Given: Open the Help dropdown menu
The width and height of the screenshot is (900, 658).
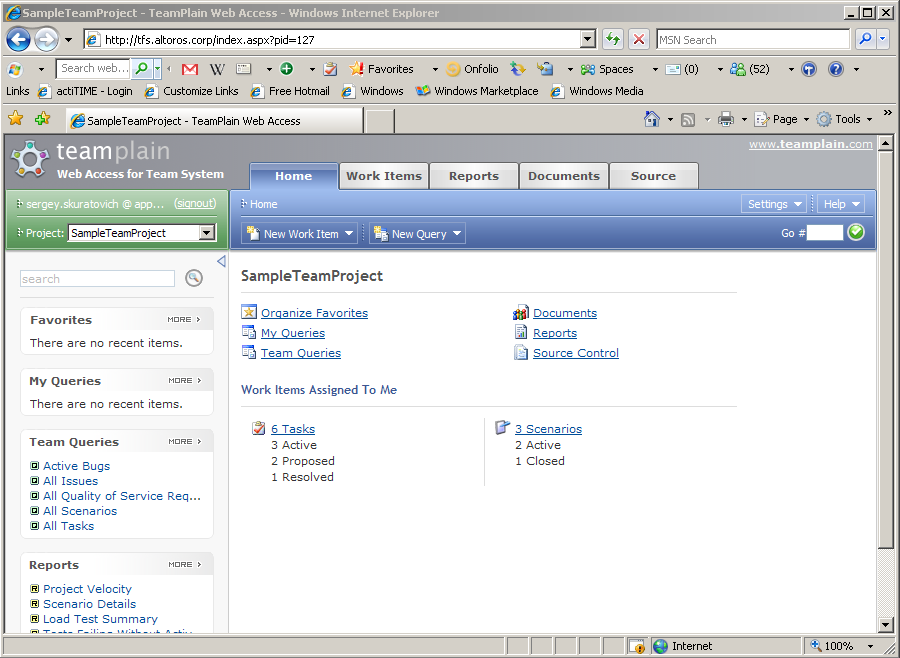Looking at the screenshot, I should (841, 204).
